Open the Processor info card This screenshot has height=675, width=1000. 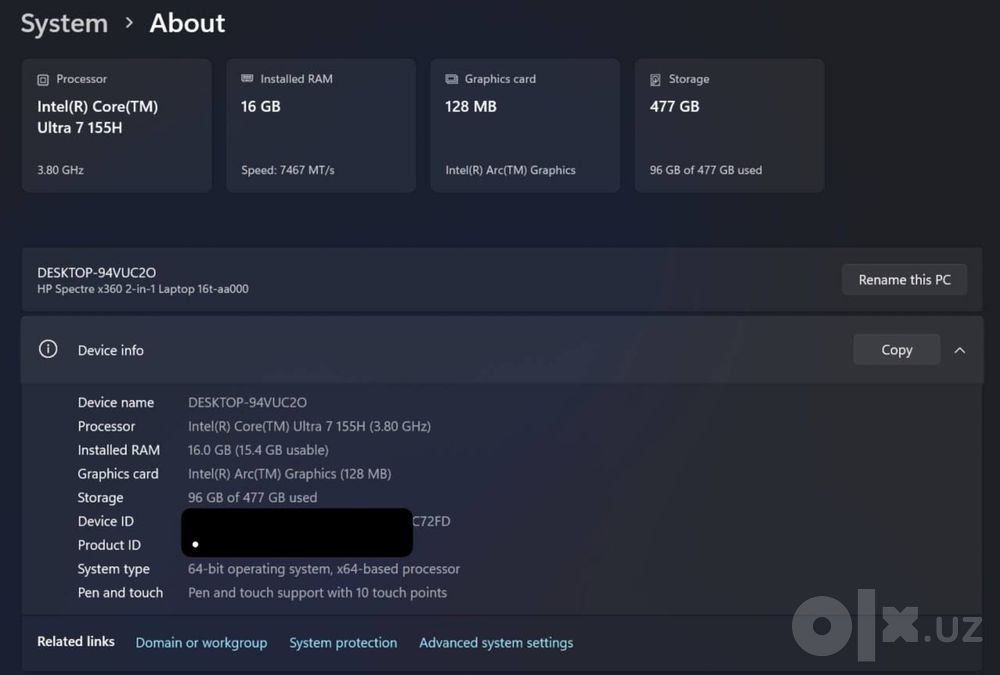coord(117,125)
